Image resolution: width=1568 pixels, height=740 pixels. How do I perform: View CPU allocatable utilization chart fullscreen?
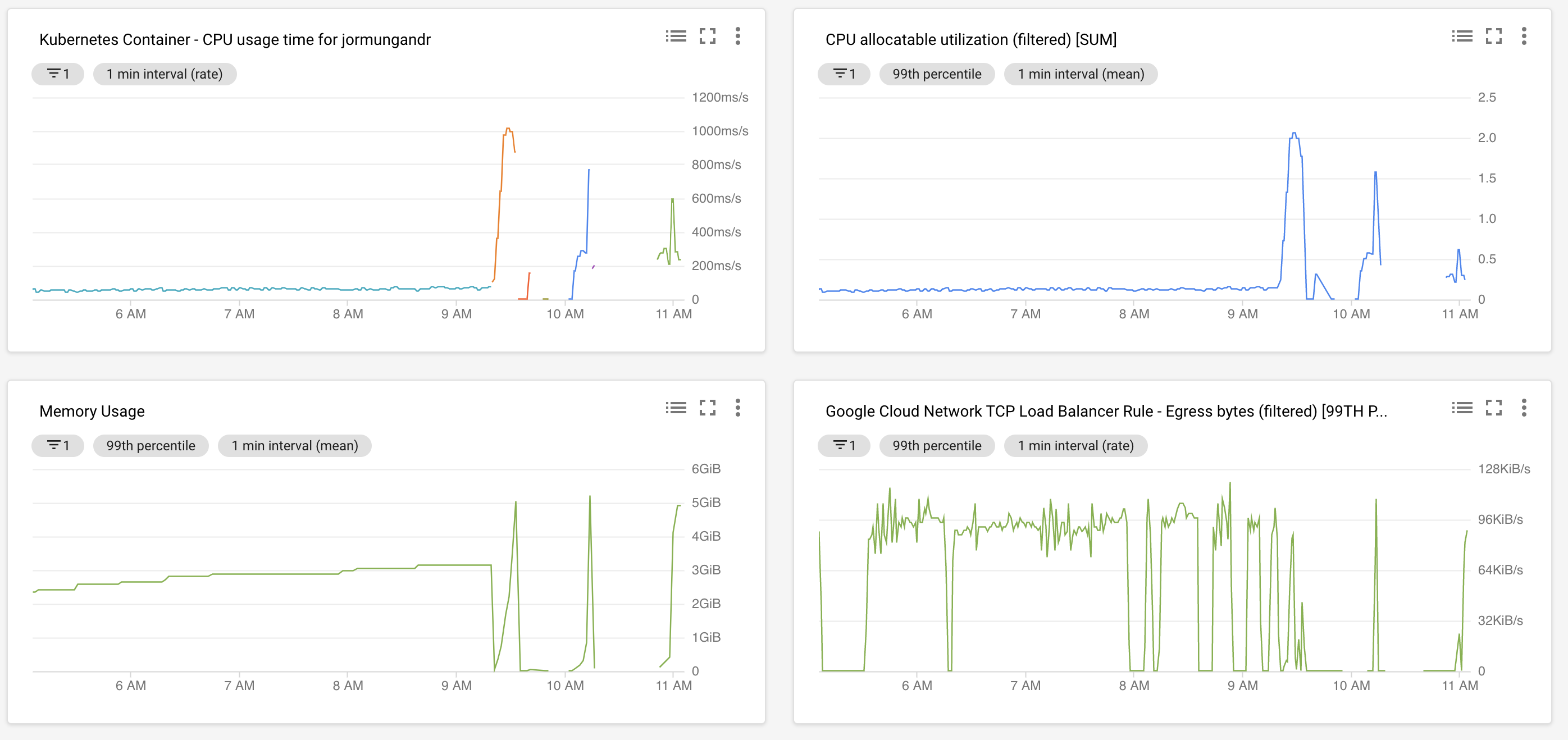coord(1494,36)
